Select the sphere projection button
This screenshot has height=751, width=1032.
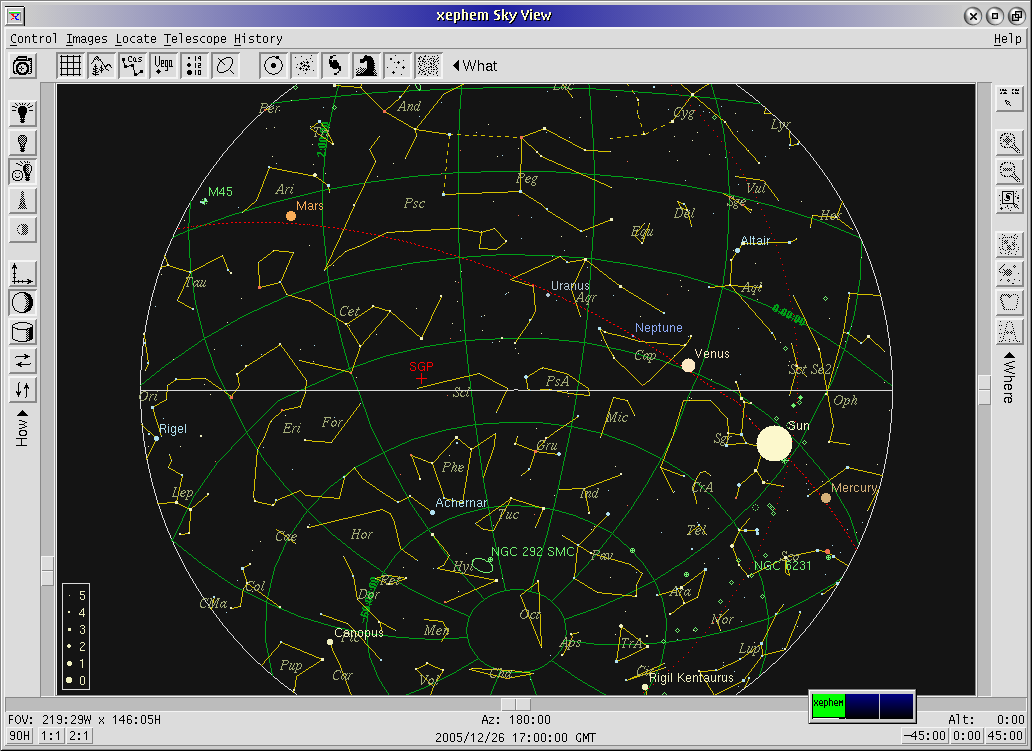pos(23,303)
